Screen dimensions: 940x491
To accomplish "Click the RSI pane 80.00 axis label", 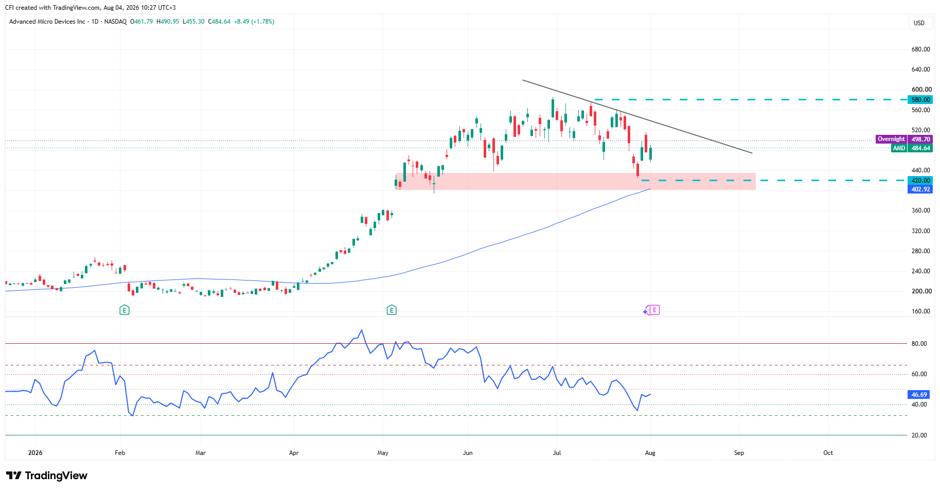I will 920,344.
